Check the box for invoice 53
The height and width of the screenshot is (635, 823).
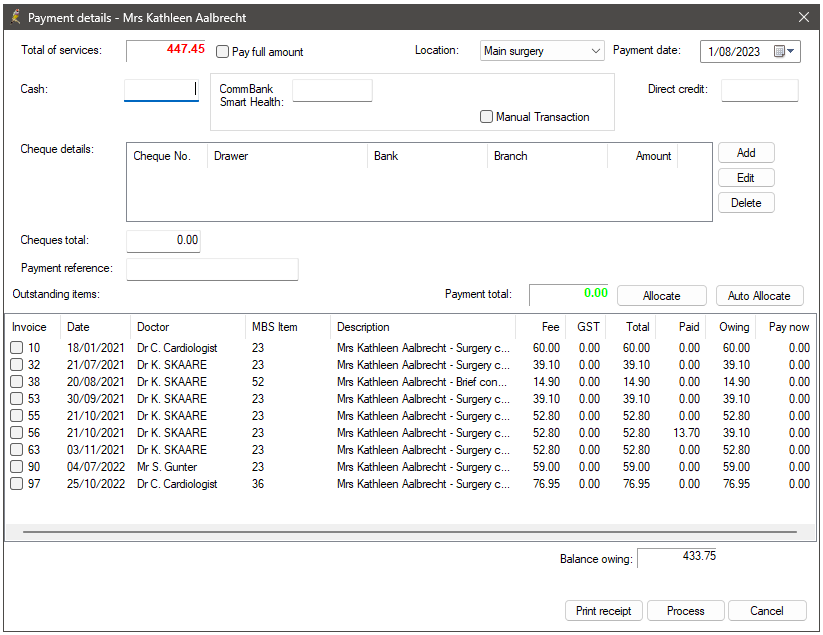pos(17,398)
